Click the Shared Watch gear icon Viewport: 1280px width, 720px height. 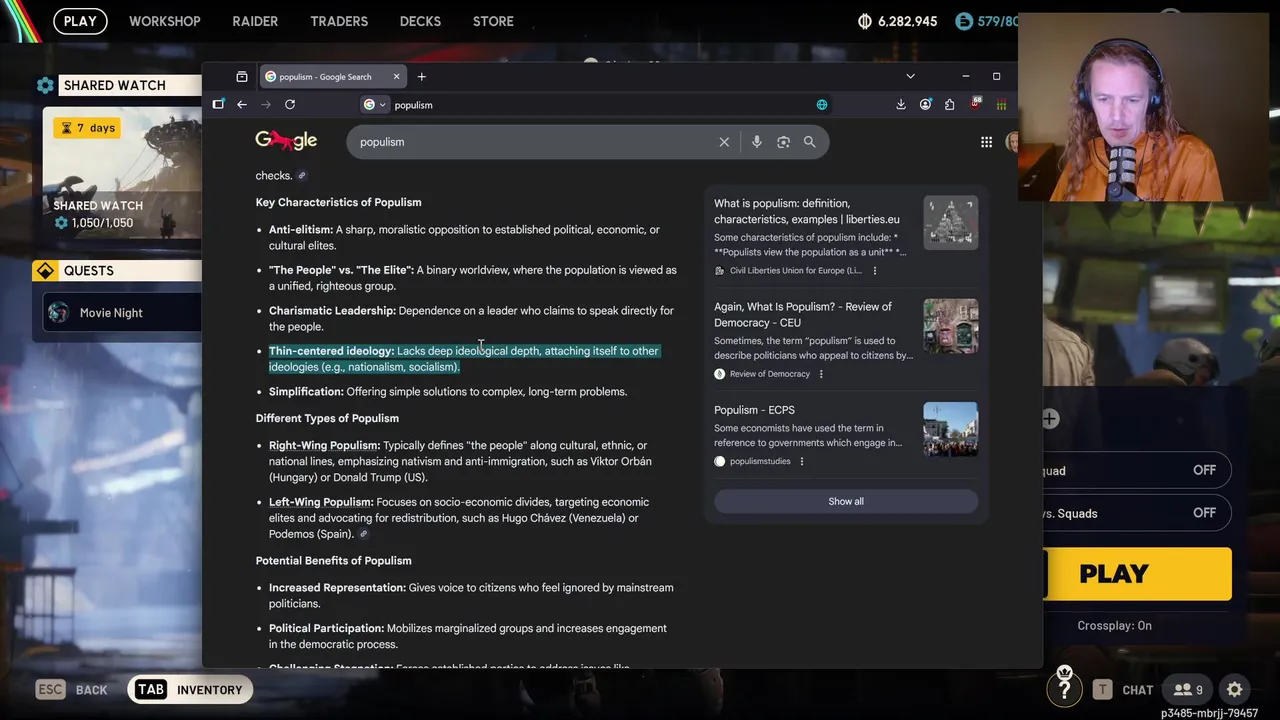click(45, 85)
